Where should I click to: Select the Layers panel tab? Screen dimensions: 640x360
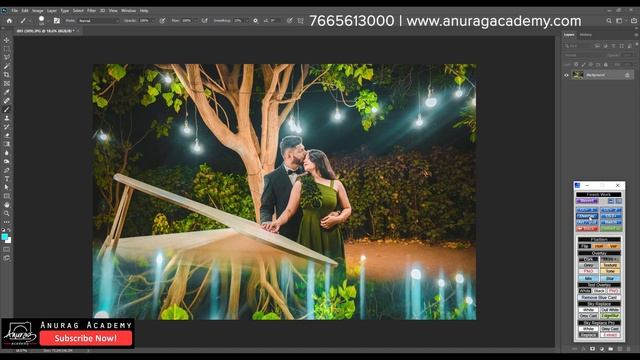[569, 35]
